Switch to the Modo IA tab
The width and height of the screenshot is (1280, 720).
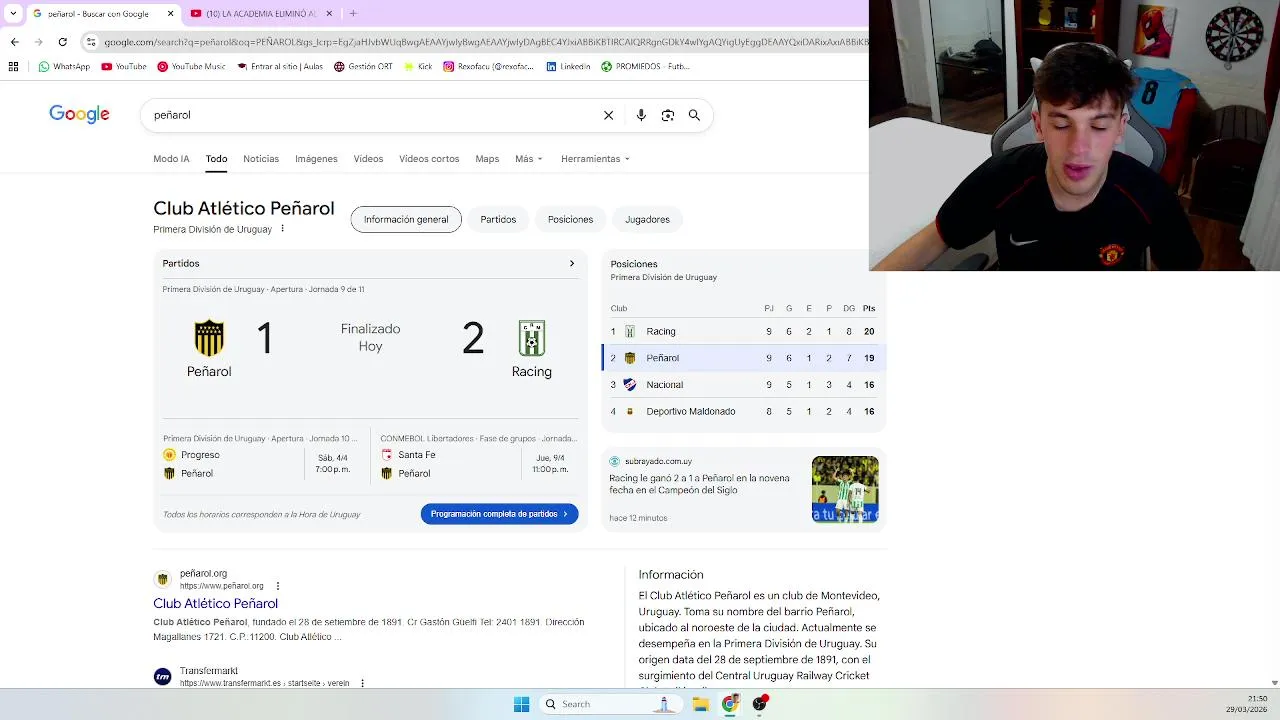tap(171, 159)
